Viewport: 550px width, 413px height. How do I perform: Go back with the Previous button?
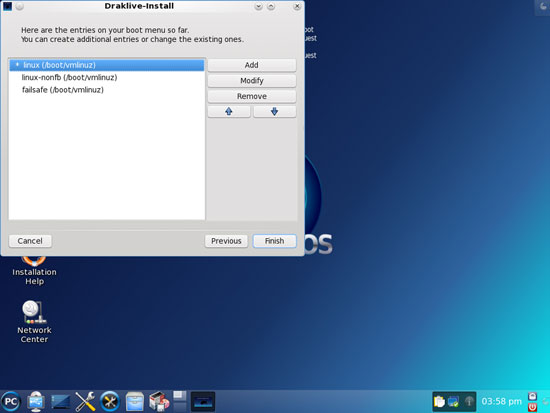(x=226, y=241)
